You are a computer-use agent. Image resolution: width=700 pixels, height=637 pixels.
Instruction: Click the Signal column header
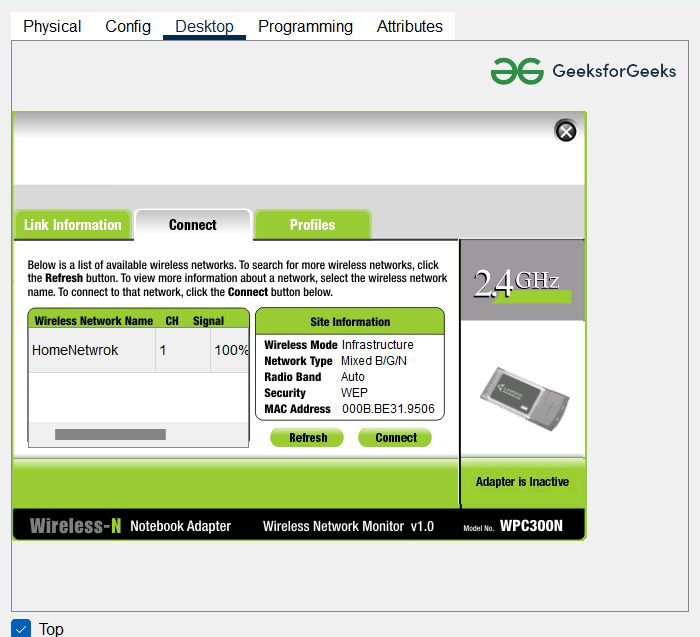point(208,321)
